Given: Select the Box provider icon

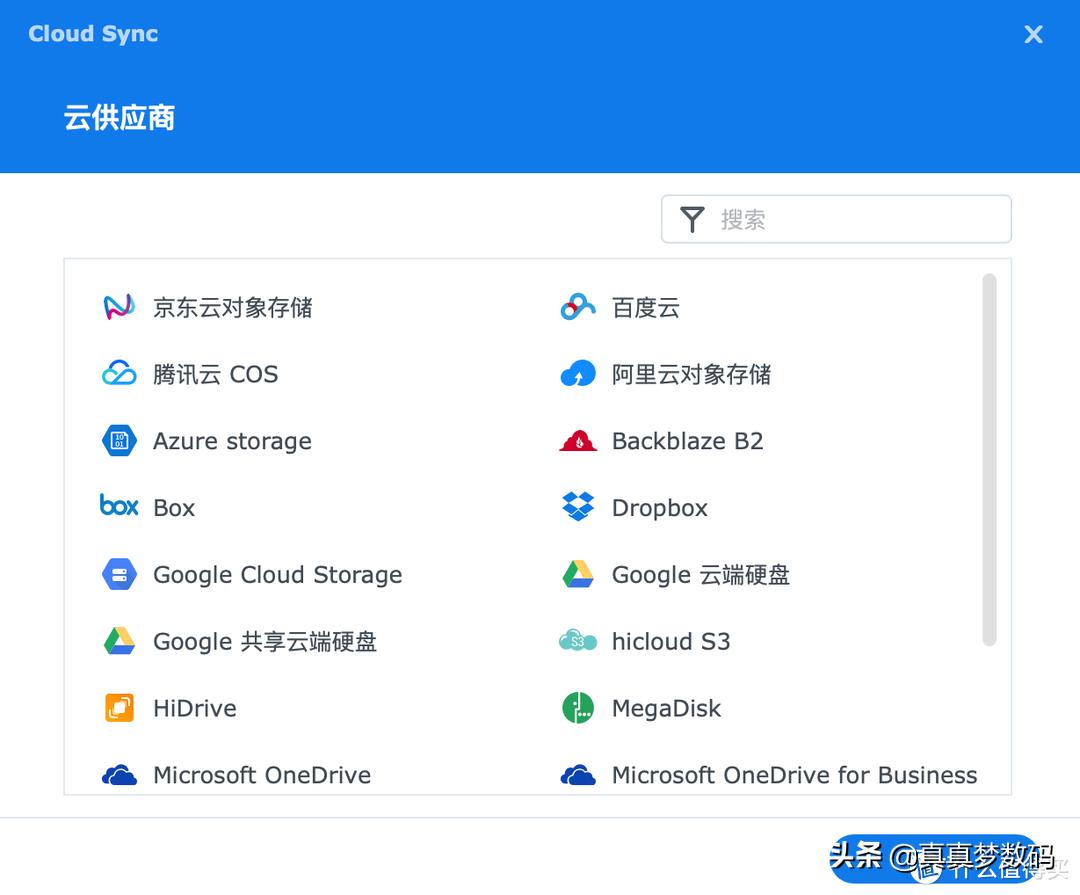Looking at the screenshot, I should pos(119,507).
